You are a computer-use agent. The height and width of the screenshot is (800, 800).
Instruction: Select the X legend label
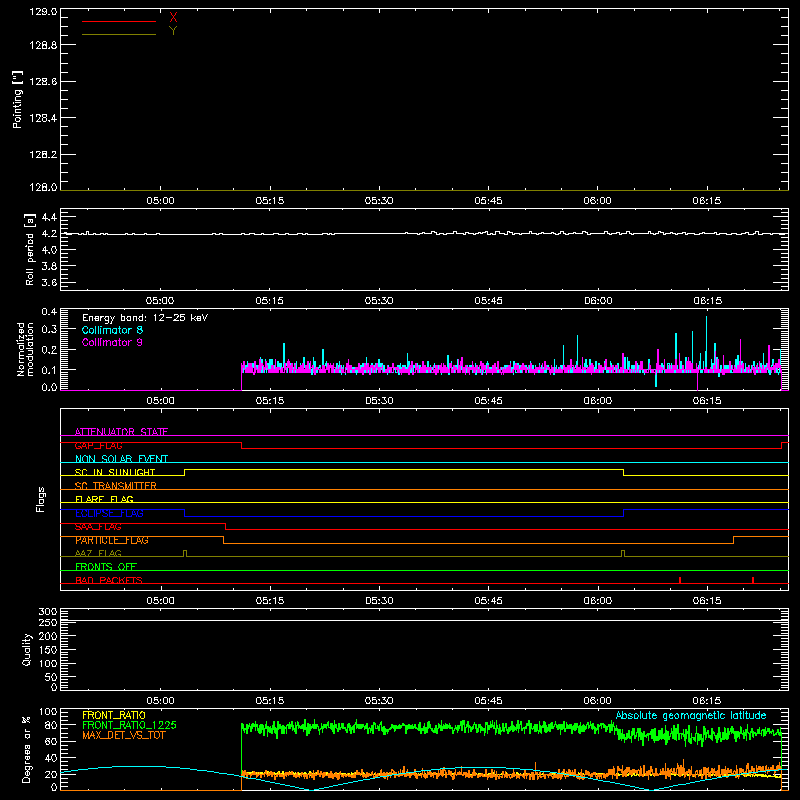(x=173, y=18)
